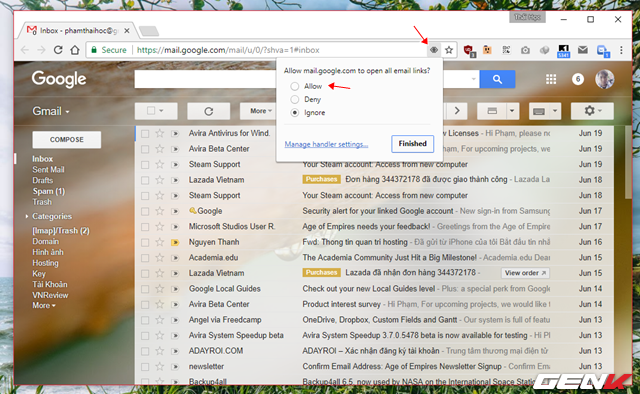This screenshot has width=640, height=394.
Task: Click the COMPOSE button
Action: coord(67,140)
